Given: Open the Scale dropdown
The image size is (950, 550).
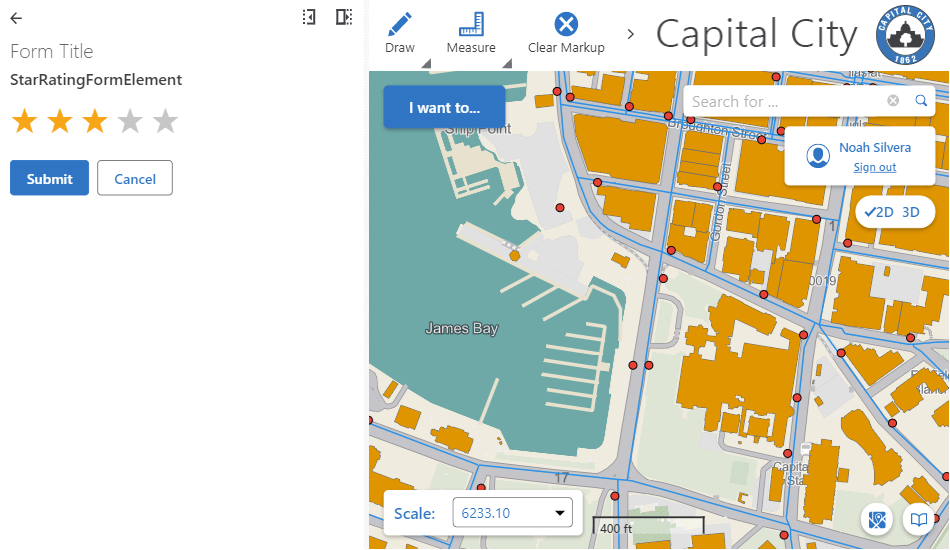Looking at the screenshot, I should click(512, 514).
